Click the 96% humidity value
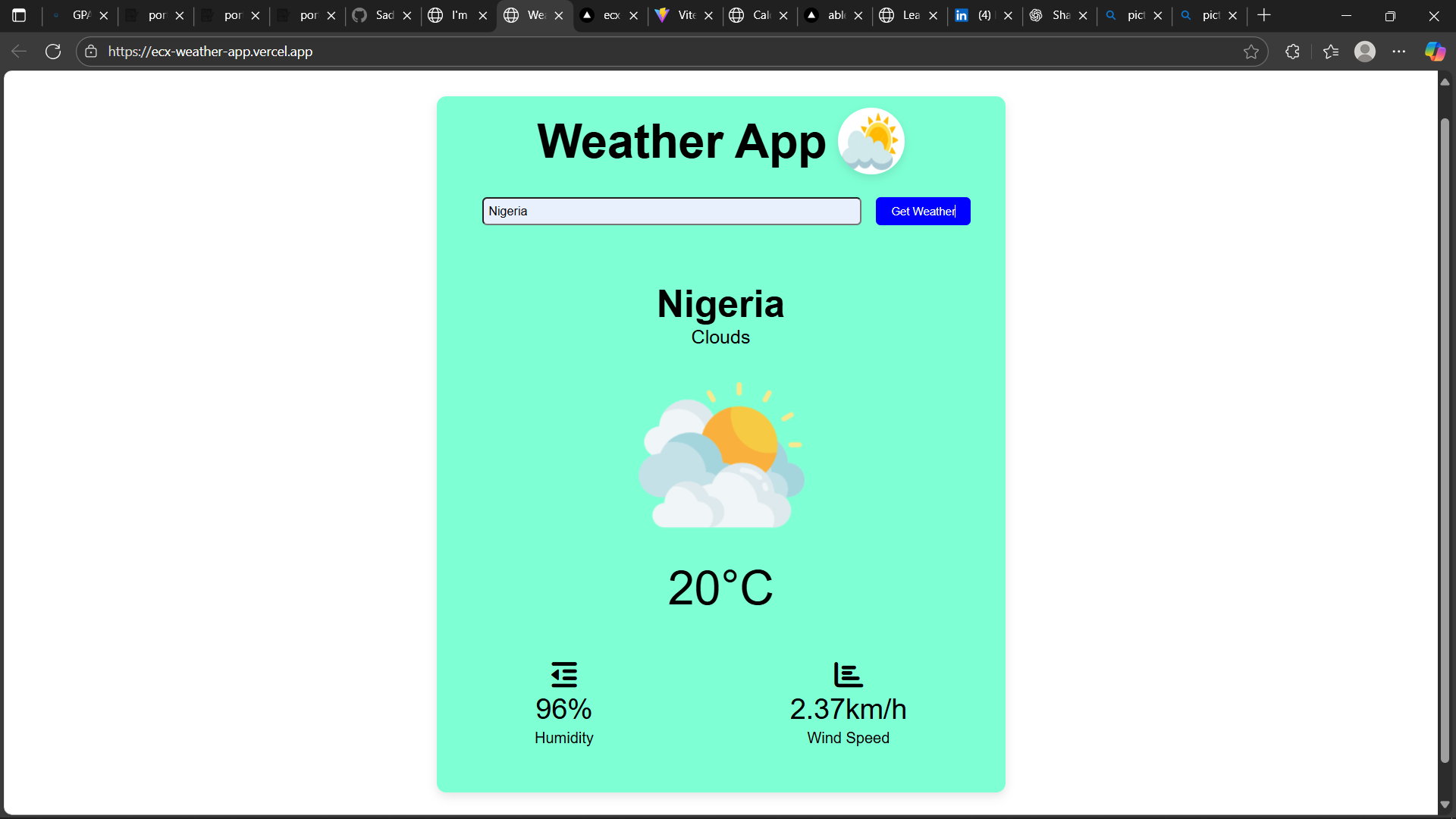 [x=563, y=710]
